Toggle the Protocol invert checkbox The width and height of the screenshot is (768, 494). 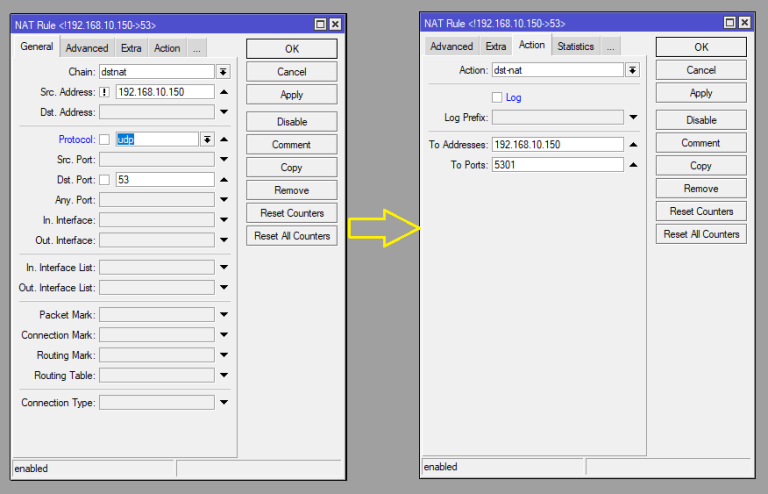[x=104, y=140]
